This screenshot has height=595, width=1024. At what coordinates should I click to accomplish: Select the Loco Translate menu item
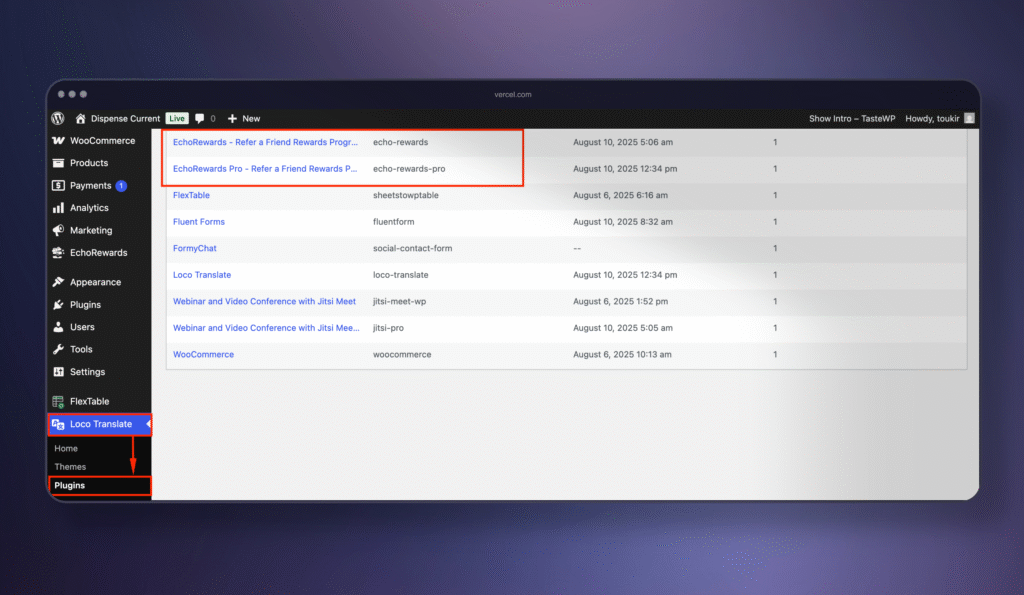(x=101, y=424)
